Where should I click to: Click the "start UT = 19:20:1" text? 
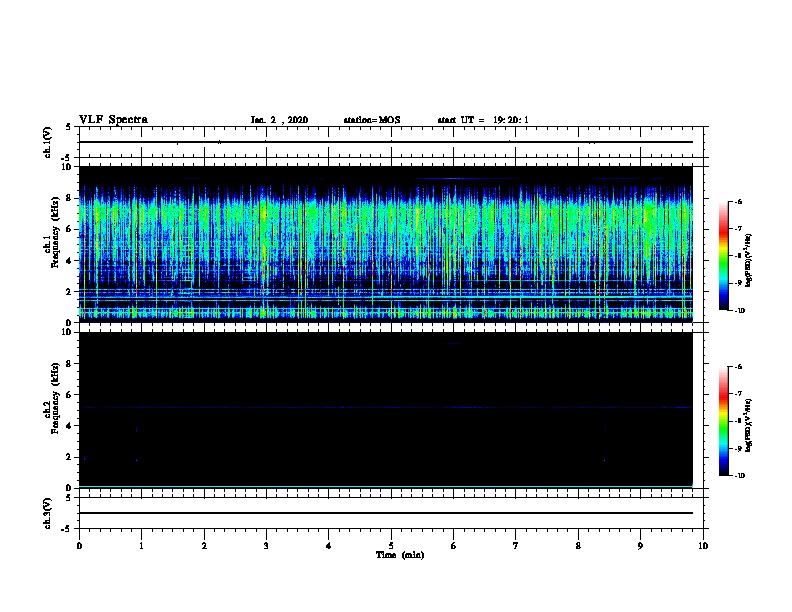click(x=483, y=120)
